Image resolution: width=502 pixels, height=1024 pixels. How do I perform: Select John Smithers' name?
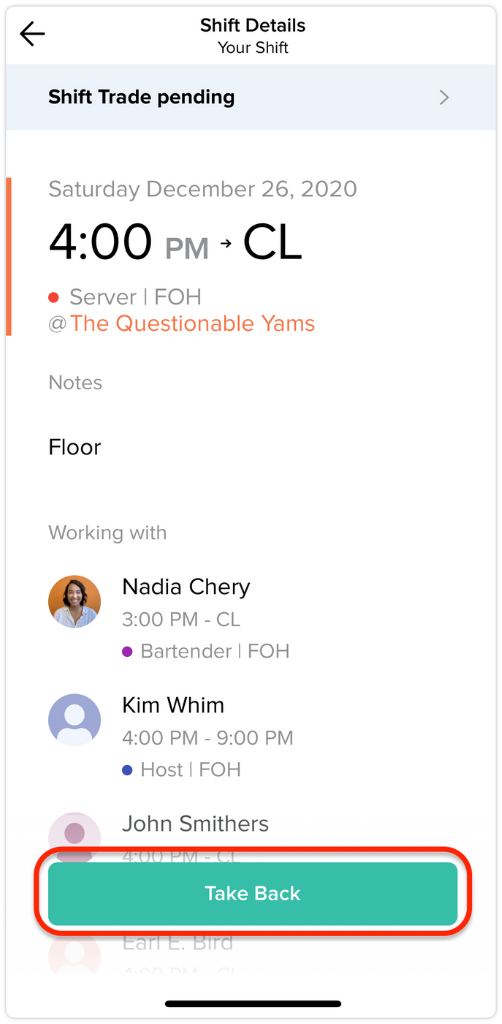pos(195,824)
